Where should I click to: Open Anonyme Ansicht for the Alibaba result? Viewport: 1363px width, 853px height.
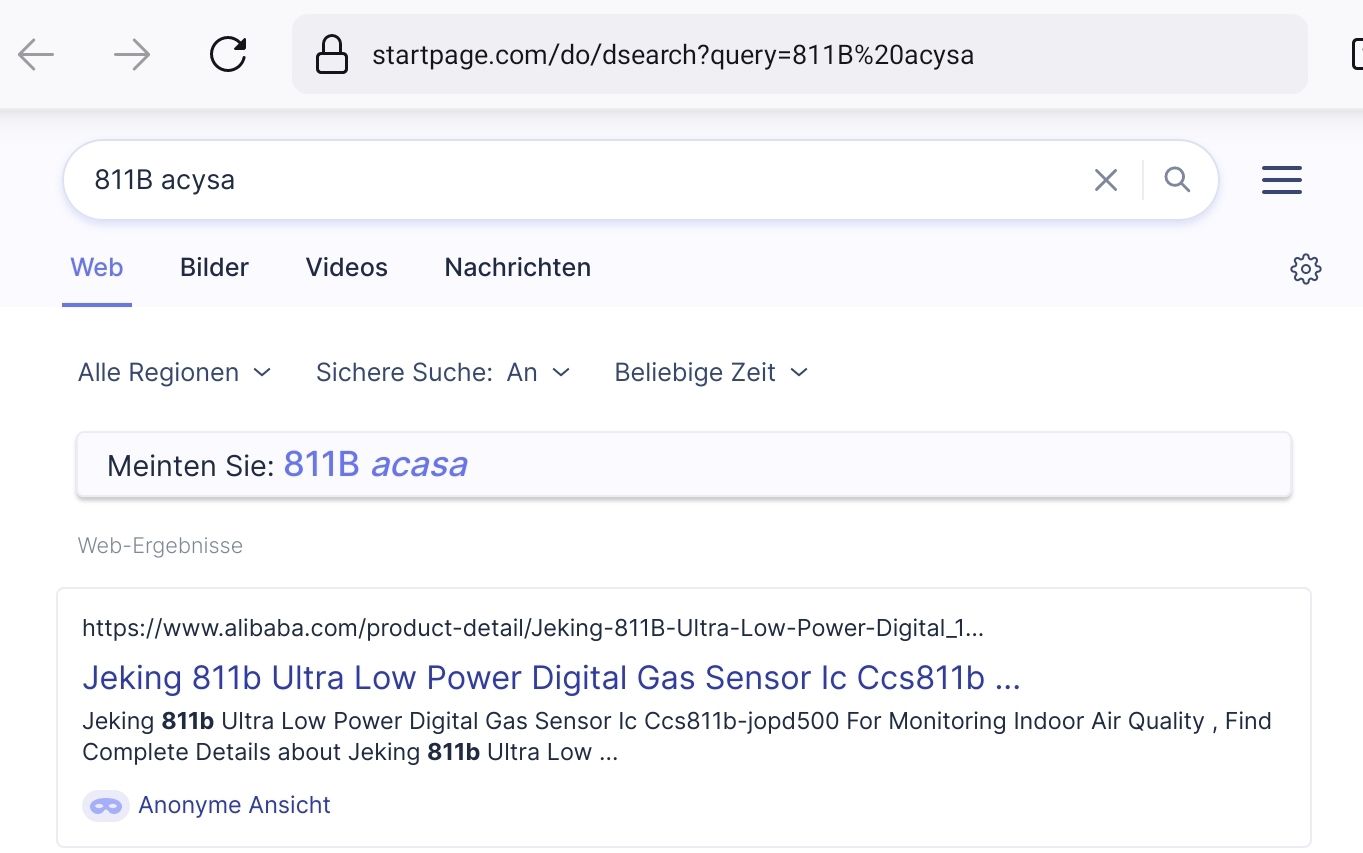[x=234, y=805]
